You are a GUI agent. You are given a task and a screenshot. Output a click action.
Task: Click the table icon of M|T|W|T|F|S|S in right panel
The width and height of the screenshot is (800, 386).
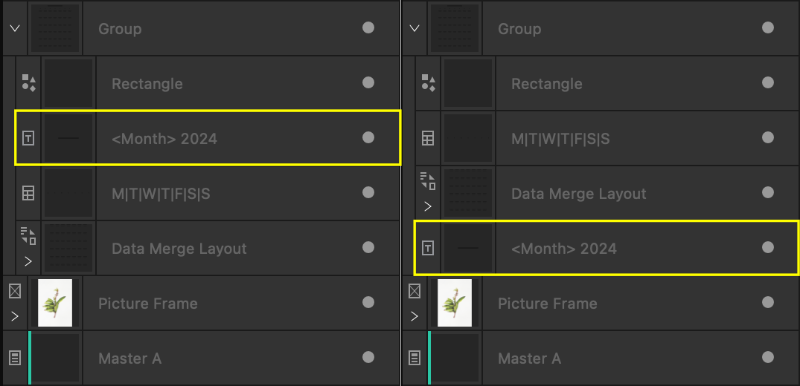428,138
